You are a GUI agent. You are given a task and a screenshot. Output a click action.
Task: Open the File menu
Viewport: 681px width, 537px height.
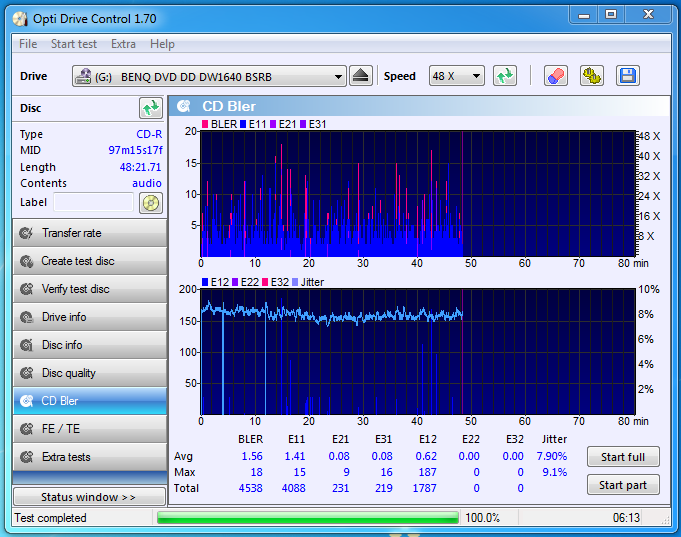[28, 44]
